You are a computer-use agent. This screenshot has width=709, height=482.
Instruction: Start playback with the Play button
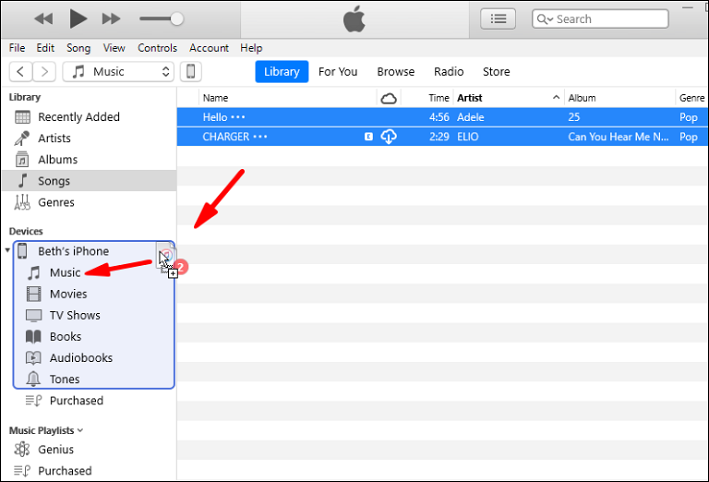[x=78, y=19]
